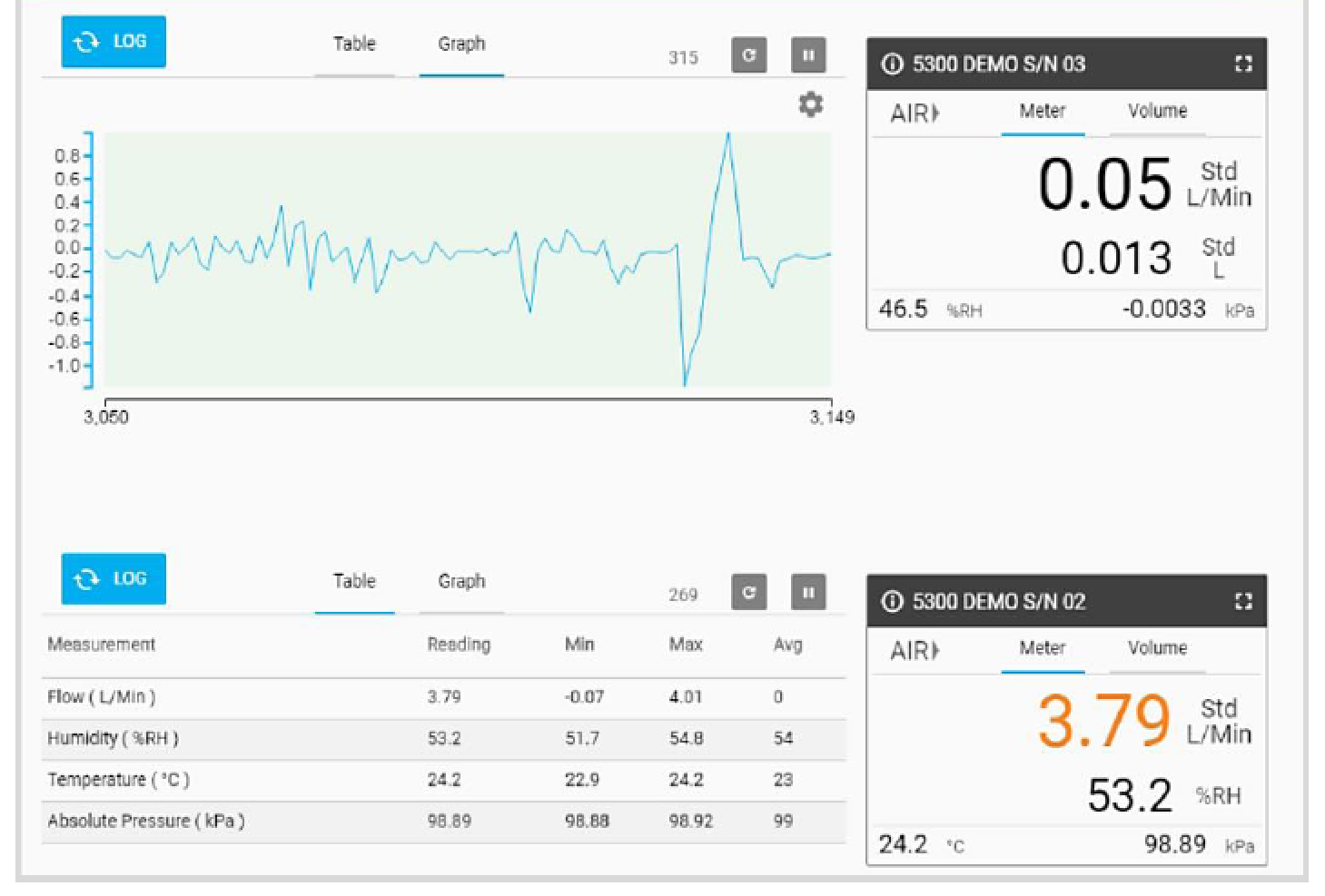Image resolution: width=1325 pixels, height=896 pixels.
Task: Open graph settings gear icon
Action: click(x=810, y=104)
